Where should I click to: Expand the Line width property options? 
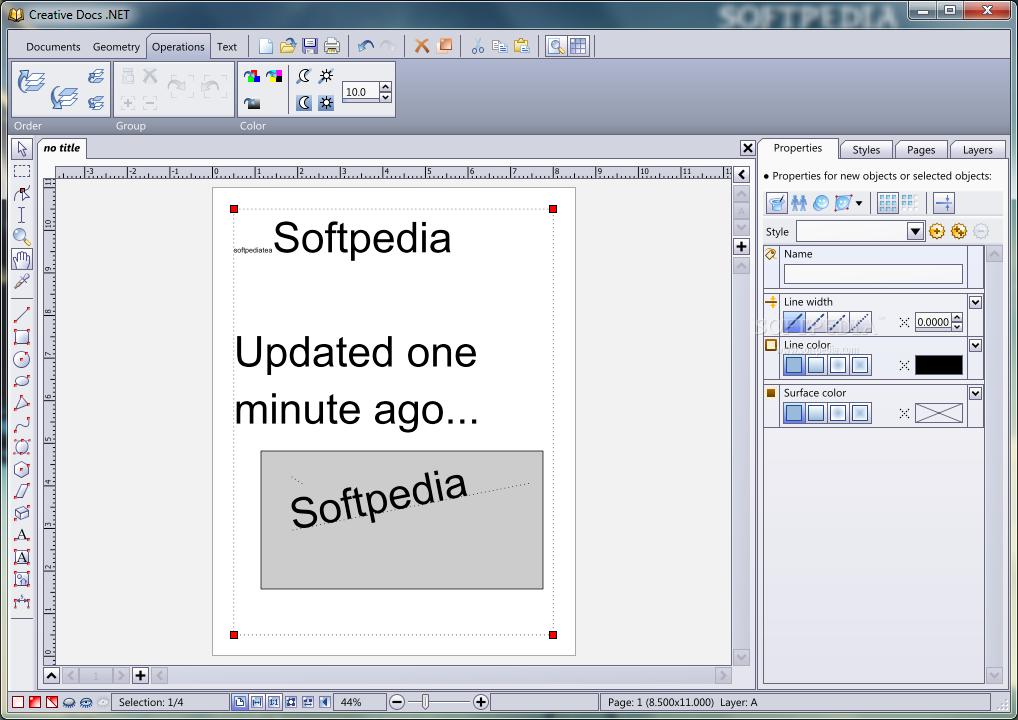pyautogui.click(x=975, y=302)
